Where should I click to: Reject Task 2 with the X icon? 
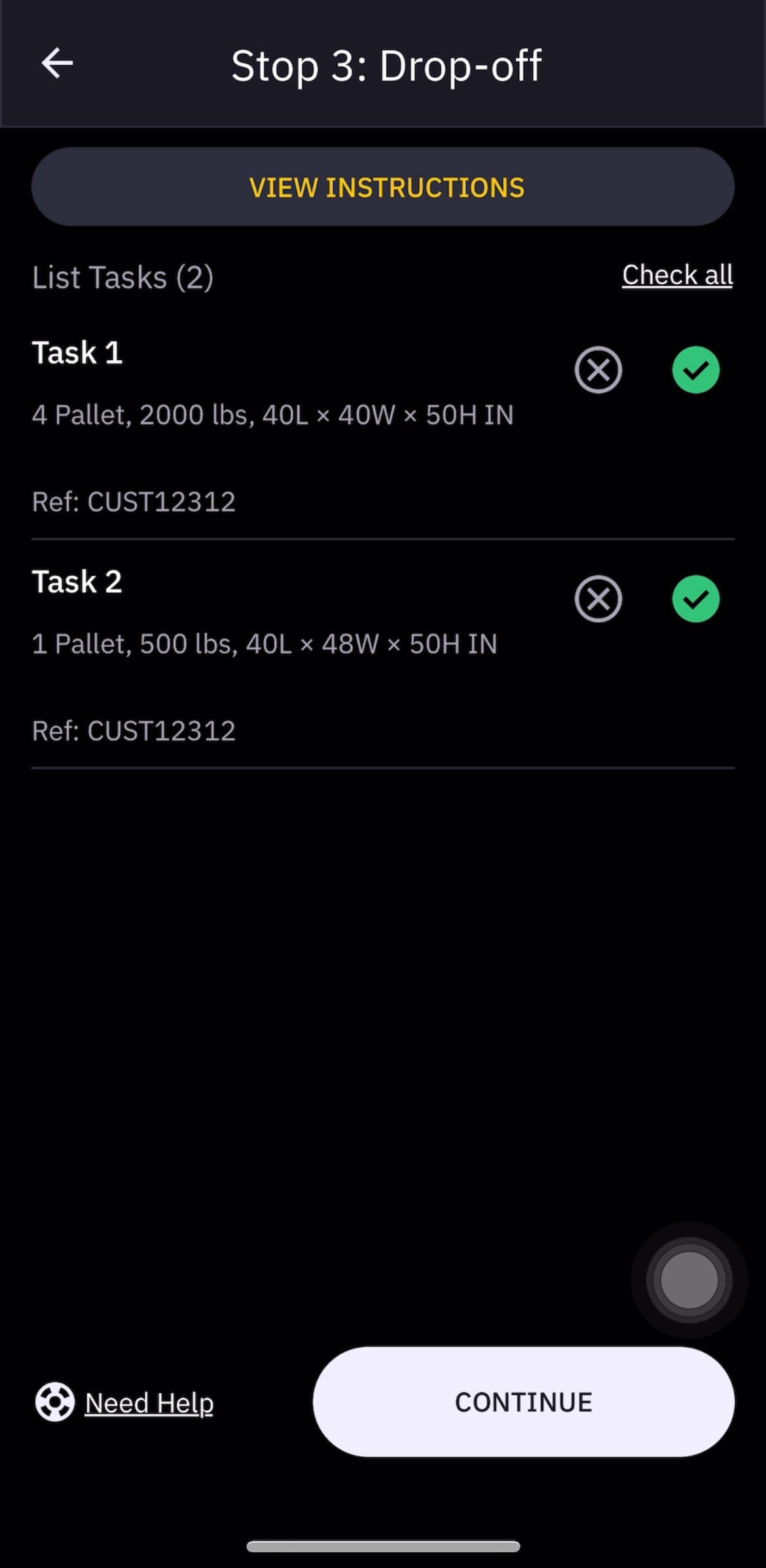(x=598, y=599)
